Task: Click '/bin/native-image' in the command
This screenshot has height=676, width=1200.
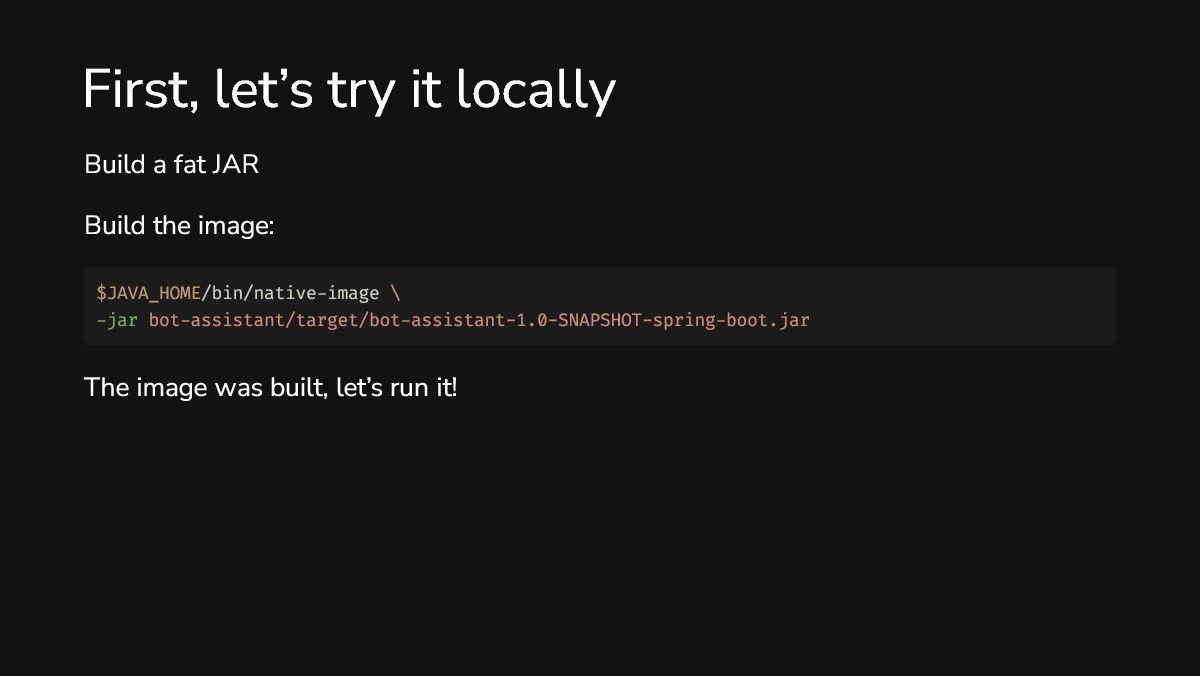Action: (290, 293)
